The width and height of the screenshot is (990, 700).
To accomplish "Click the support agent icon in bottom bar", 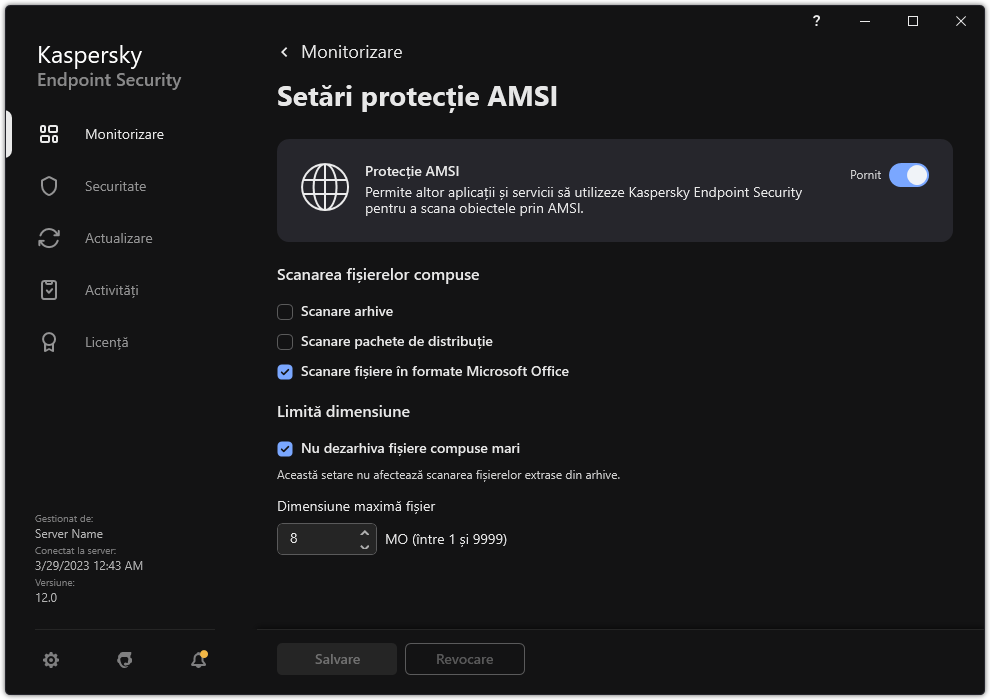I will coord(125,659).
